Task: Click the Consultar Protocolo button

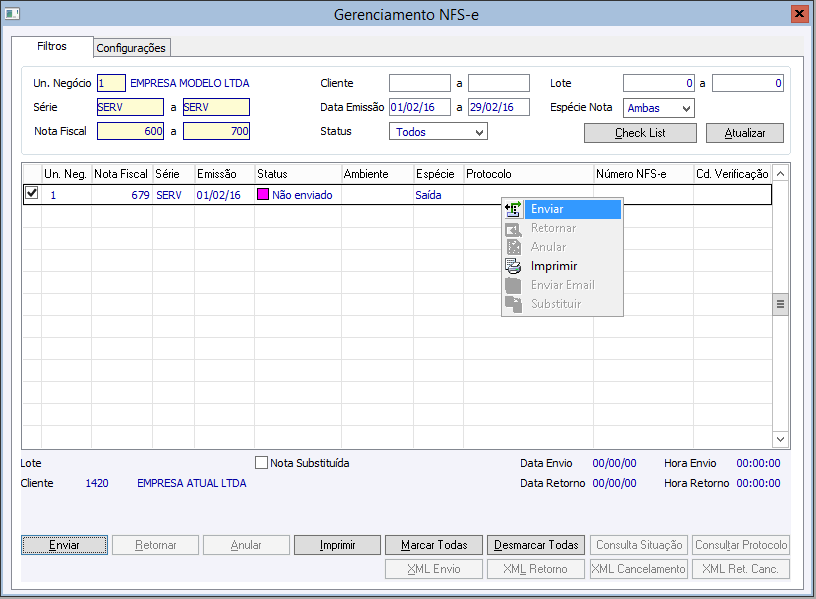Action: pyautogui.click(x=741, y=545)
